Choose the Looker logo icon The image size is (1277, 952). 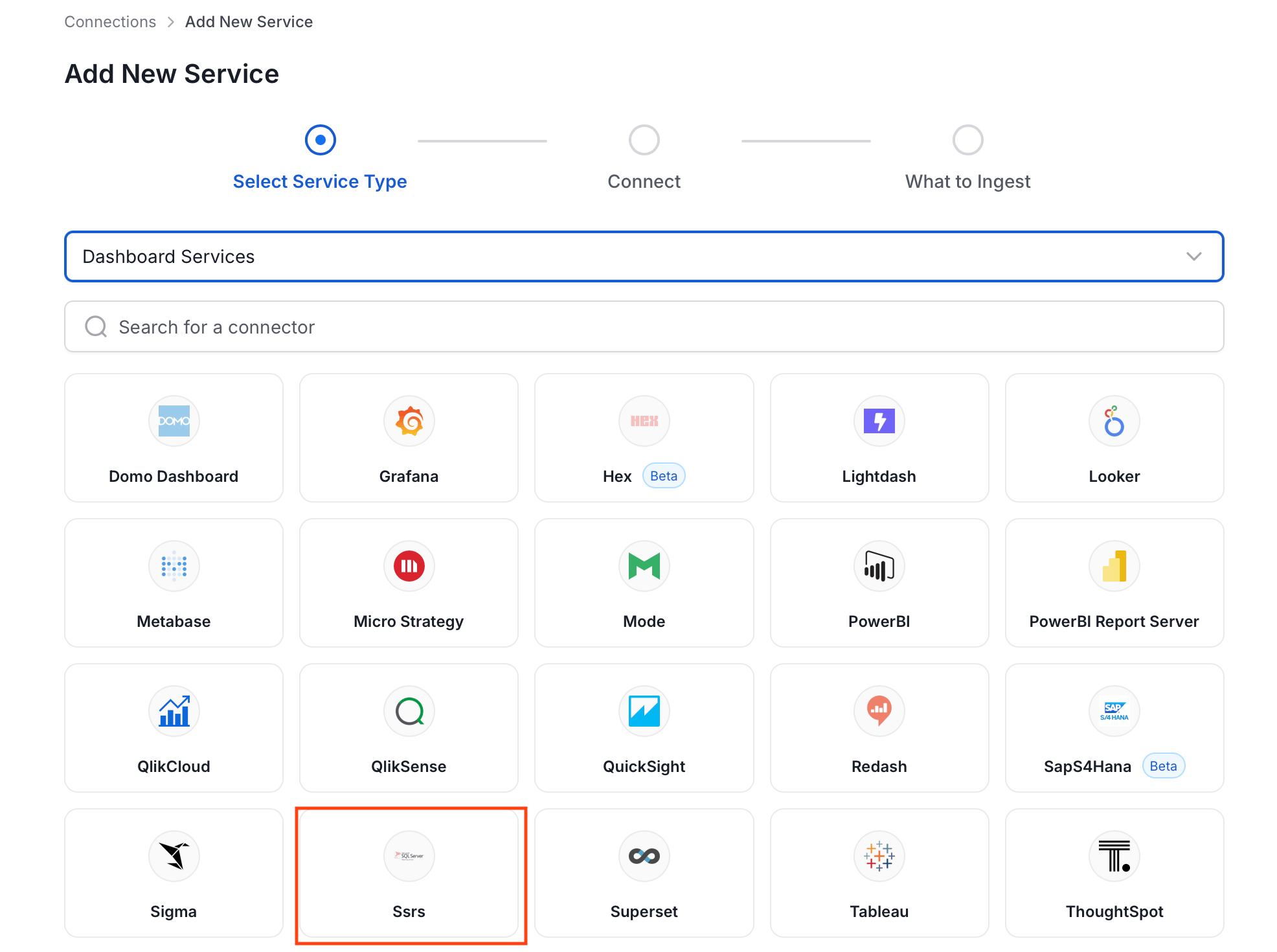pos(1114,421)
